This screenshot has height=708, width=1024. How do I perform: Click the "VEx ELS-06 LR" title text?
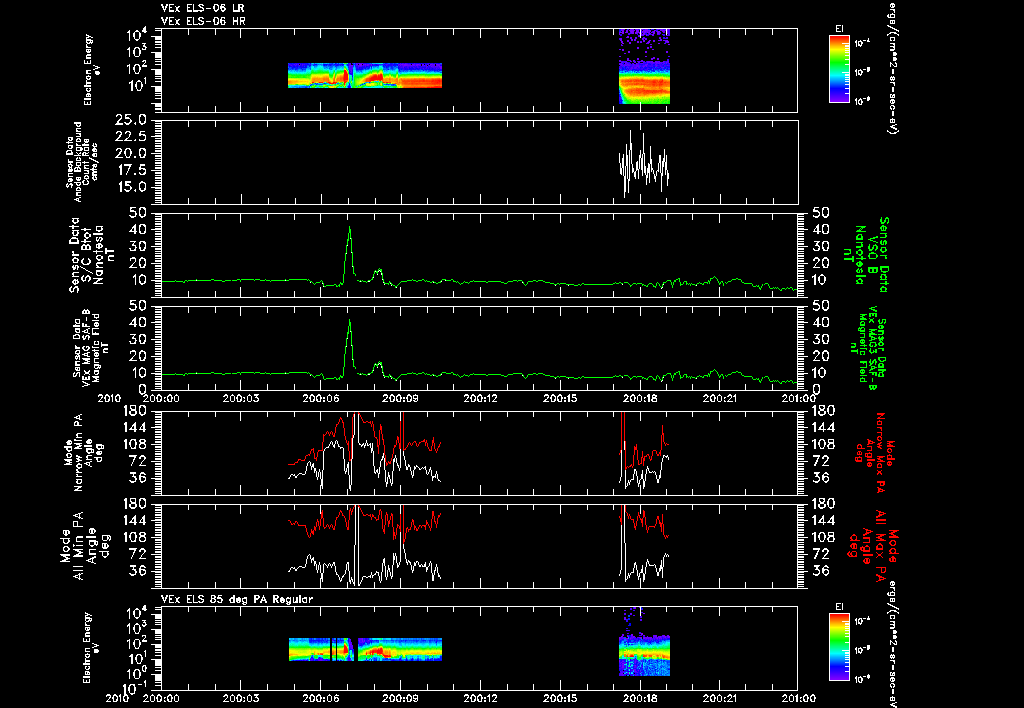[x=202, y=8]
